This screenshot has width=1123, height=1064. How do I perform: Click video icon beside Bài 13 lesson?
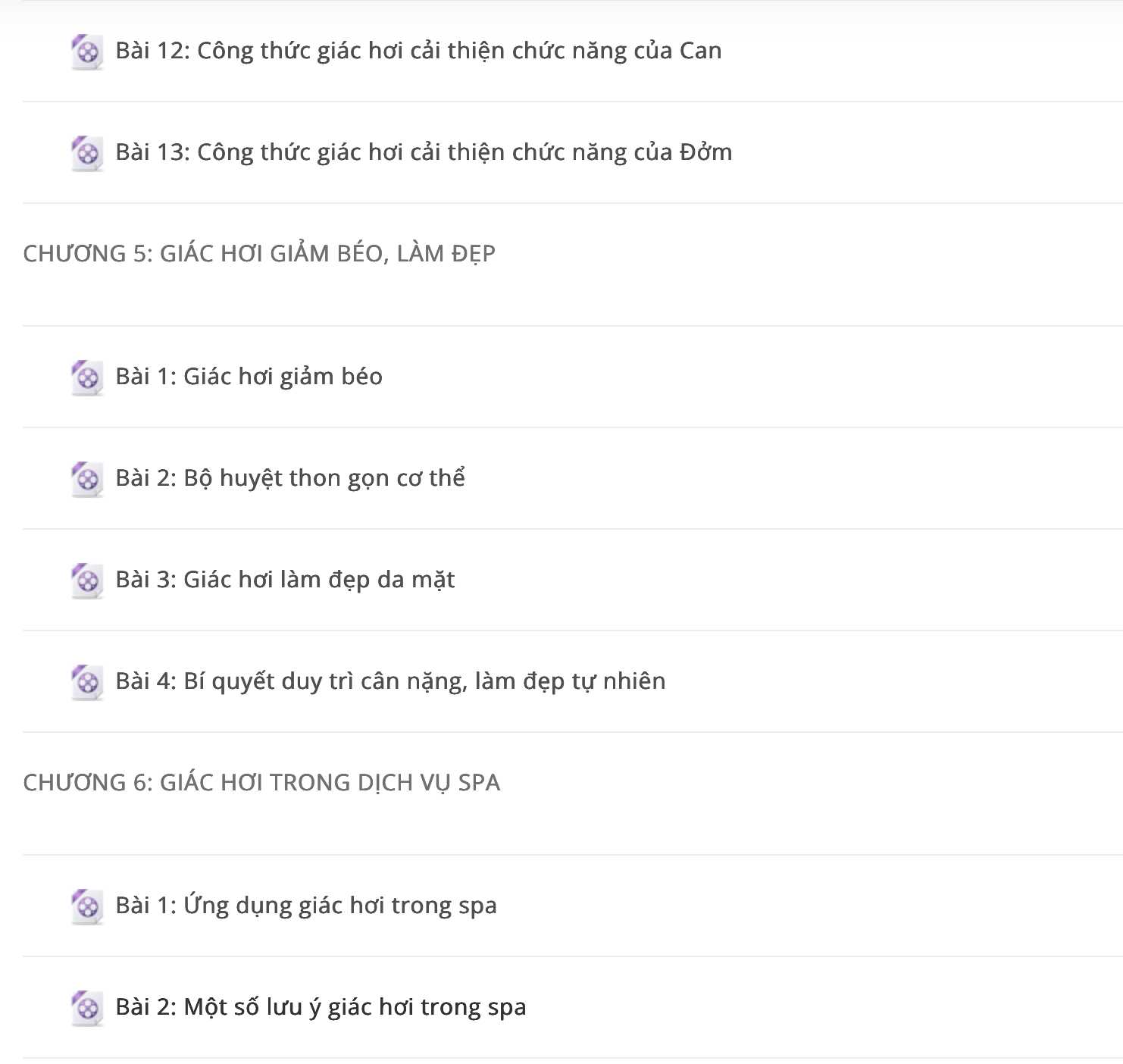click(x=87, y=153)
